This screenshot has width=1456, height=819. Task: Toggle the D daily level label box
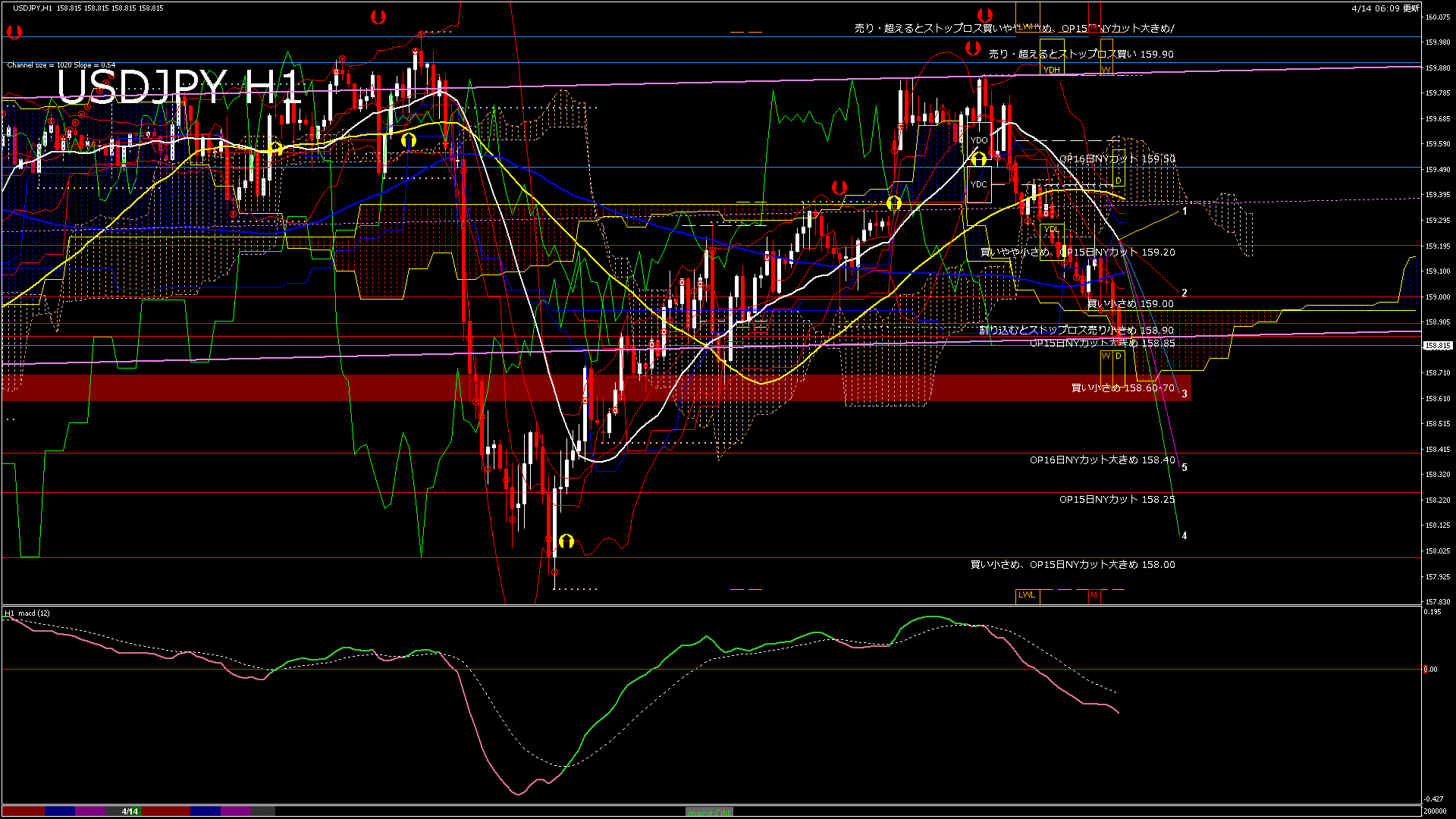[x=1118, y=355]
